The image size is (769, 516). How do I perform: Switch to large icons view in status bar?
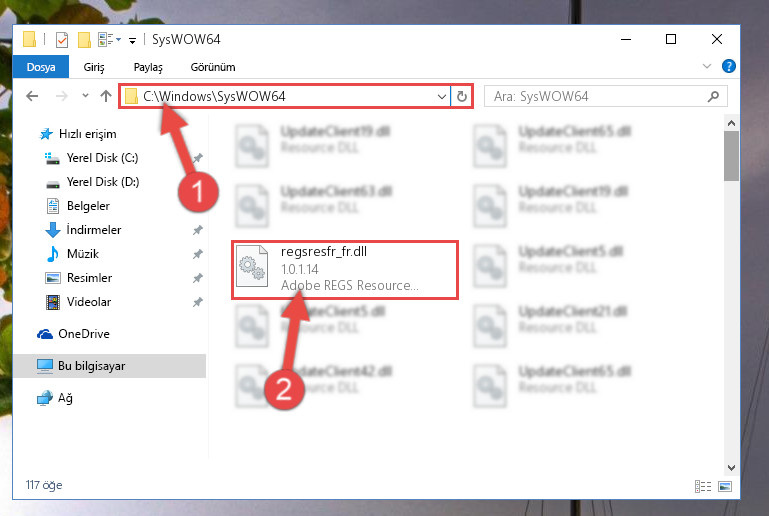tap(724, 486)
